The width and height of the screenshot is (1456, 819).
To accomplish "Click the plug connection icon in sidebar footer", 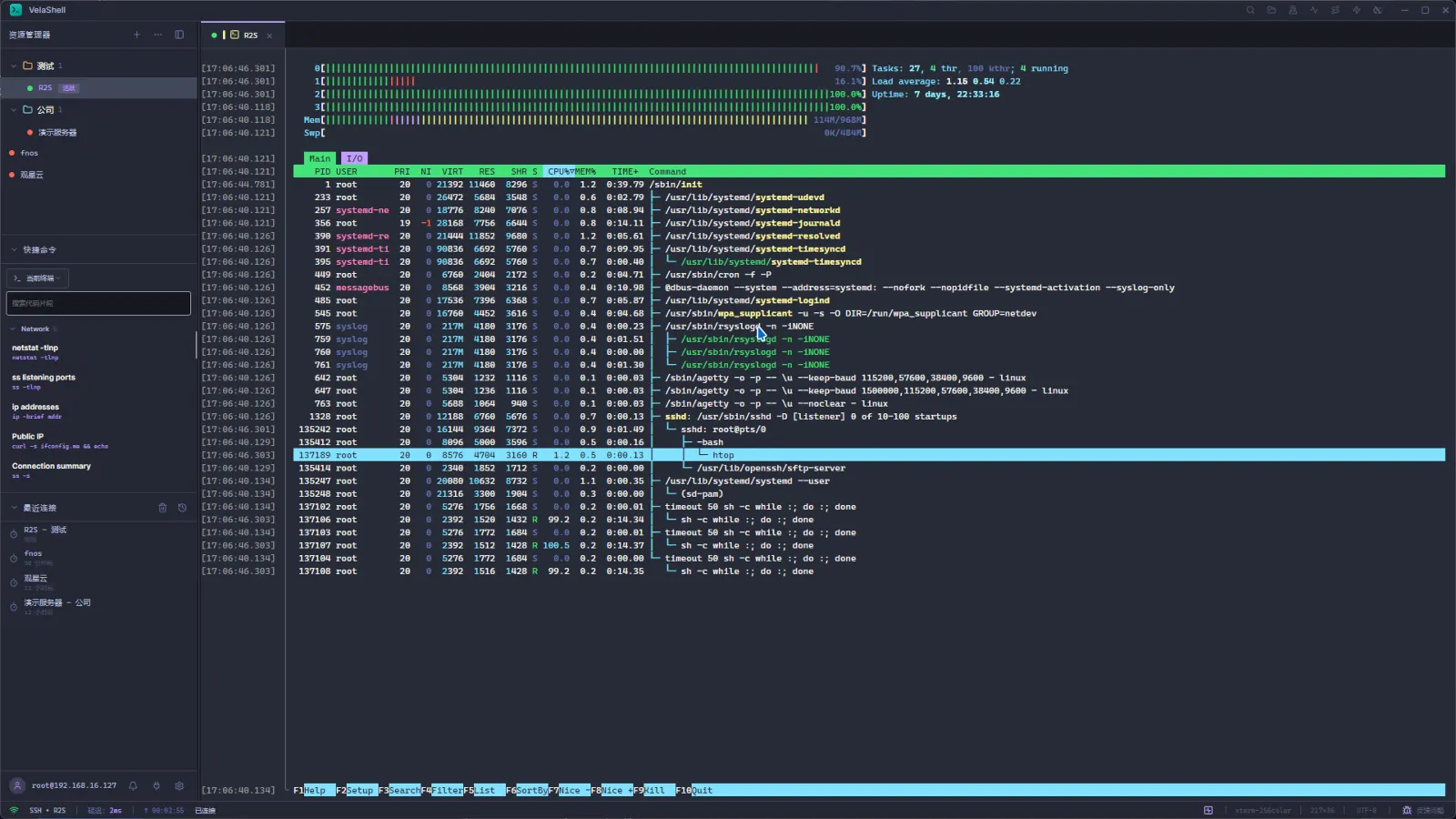I will click(x=157, y=785).
